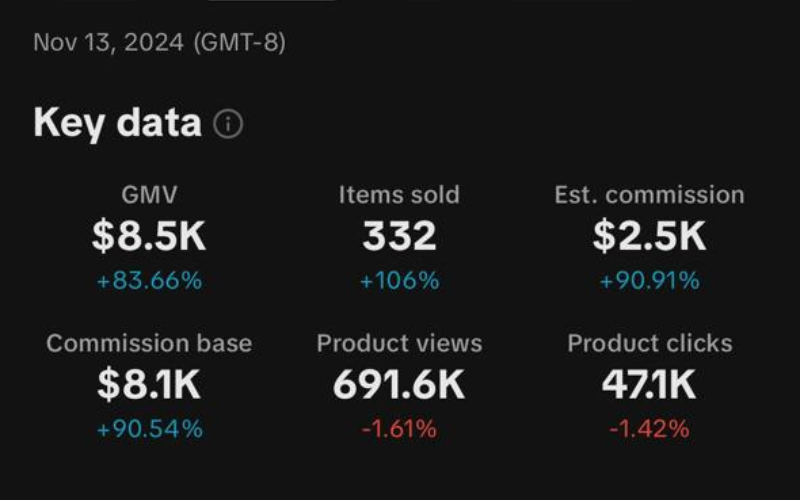Open the Est. commission metric label
Viewport: 800px width, 500px height.
click(649, 195)
